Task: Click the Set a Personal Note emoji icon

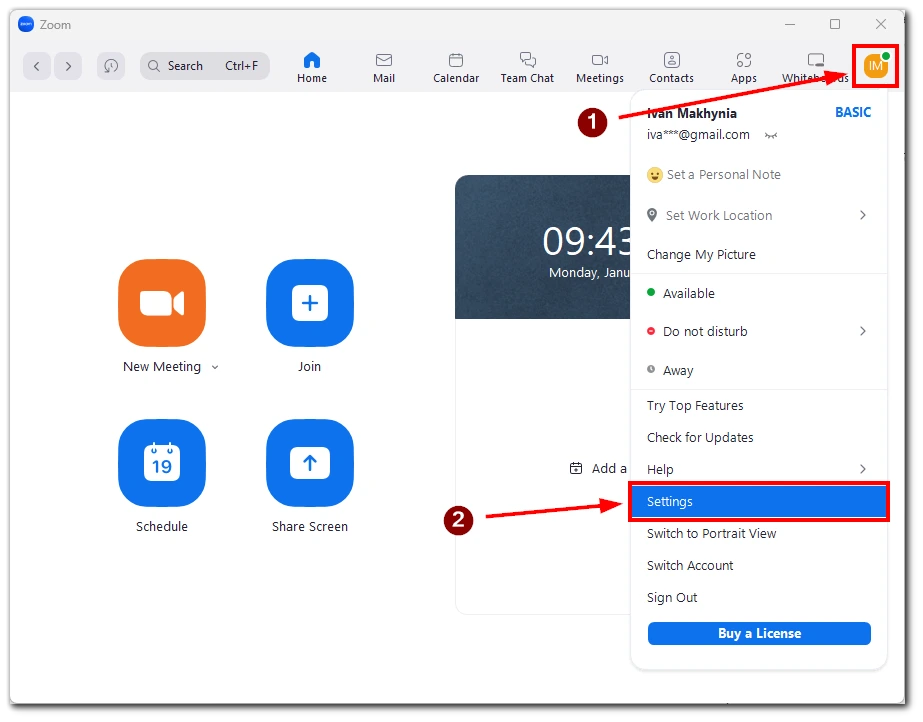Action: tap(655, 175)
